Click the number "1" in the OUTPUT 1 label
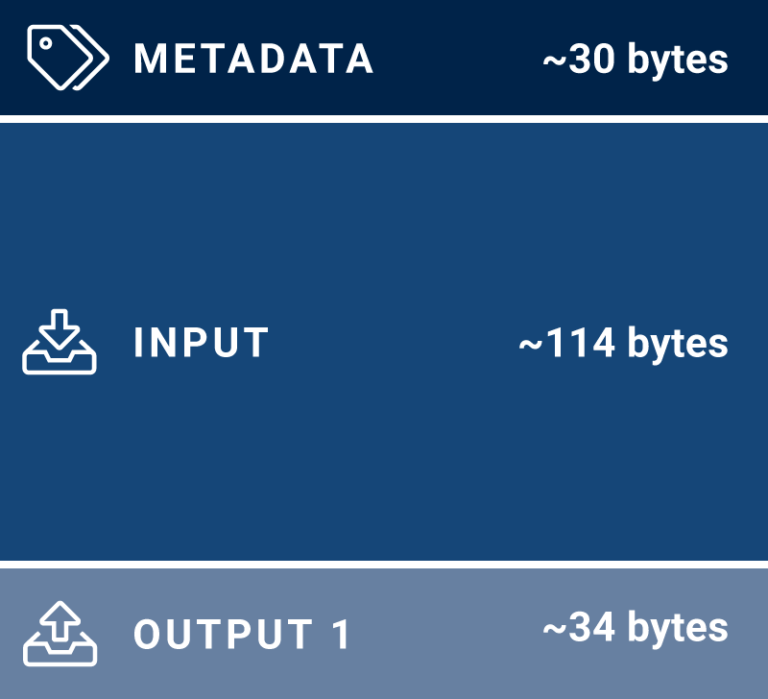Image resolution: width=768 pixels, height=699 pixels. click(x=341, y=635)
